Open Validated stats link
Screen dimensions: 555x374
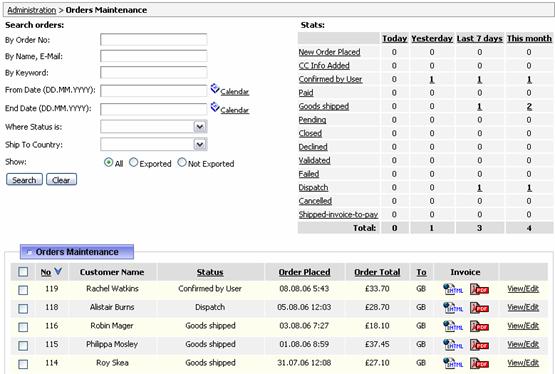[314, 160]
